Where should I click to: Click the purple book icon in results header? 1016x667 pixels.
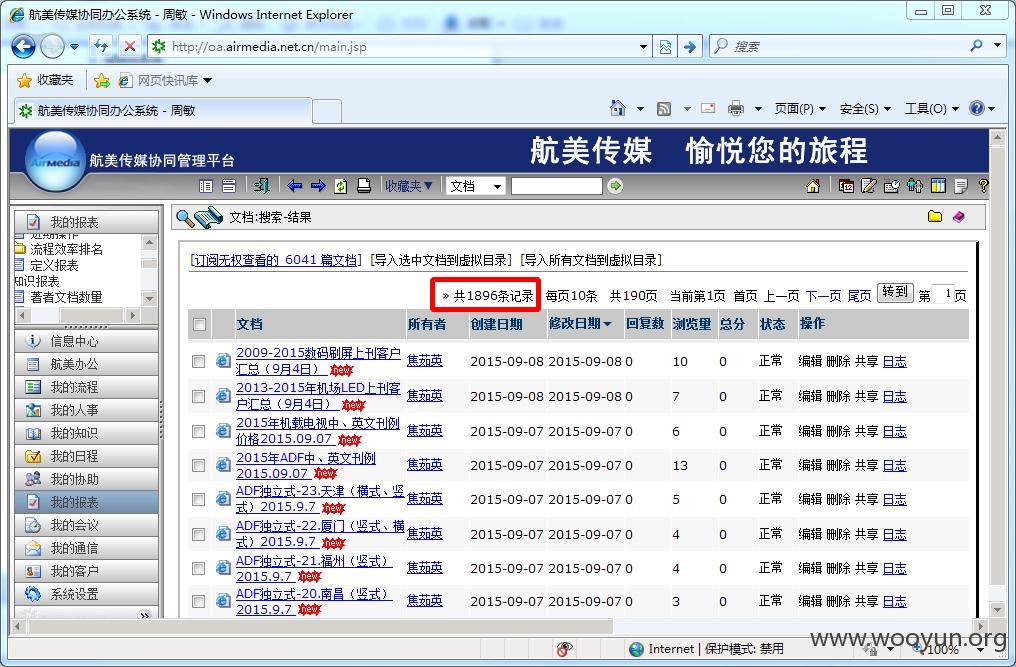pyautogui.click(x=958, y=216)
